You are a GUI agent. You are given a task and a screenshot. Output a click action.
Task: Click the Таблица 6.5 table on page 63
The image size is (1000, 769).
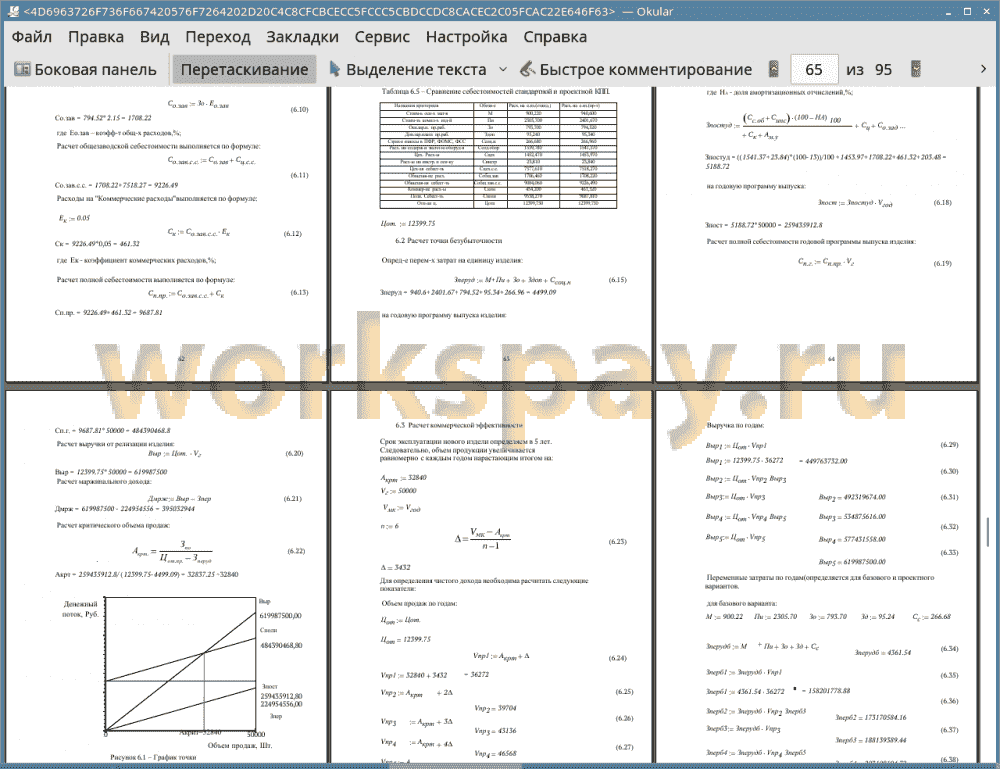[498, 155]
